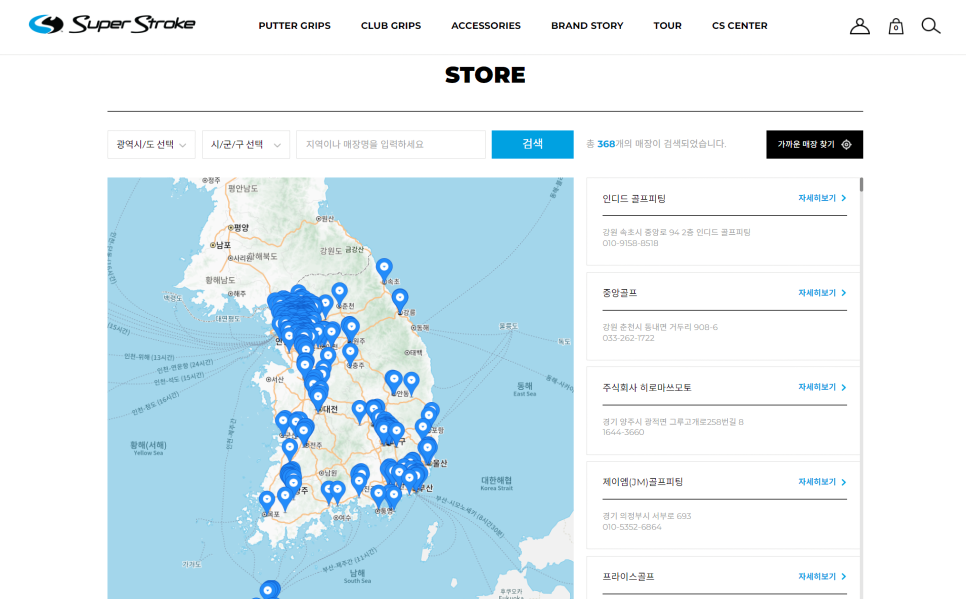Click the map pin near 통영
This screenshot has width=966, height=599.
point(379,496)
